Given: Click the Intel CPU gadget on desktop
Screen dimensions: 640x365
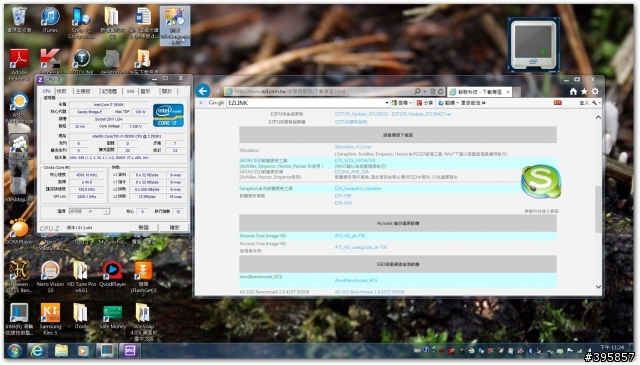Looking at the screenshot, I should 533,45.
